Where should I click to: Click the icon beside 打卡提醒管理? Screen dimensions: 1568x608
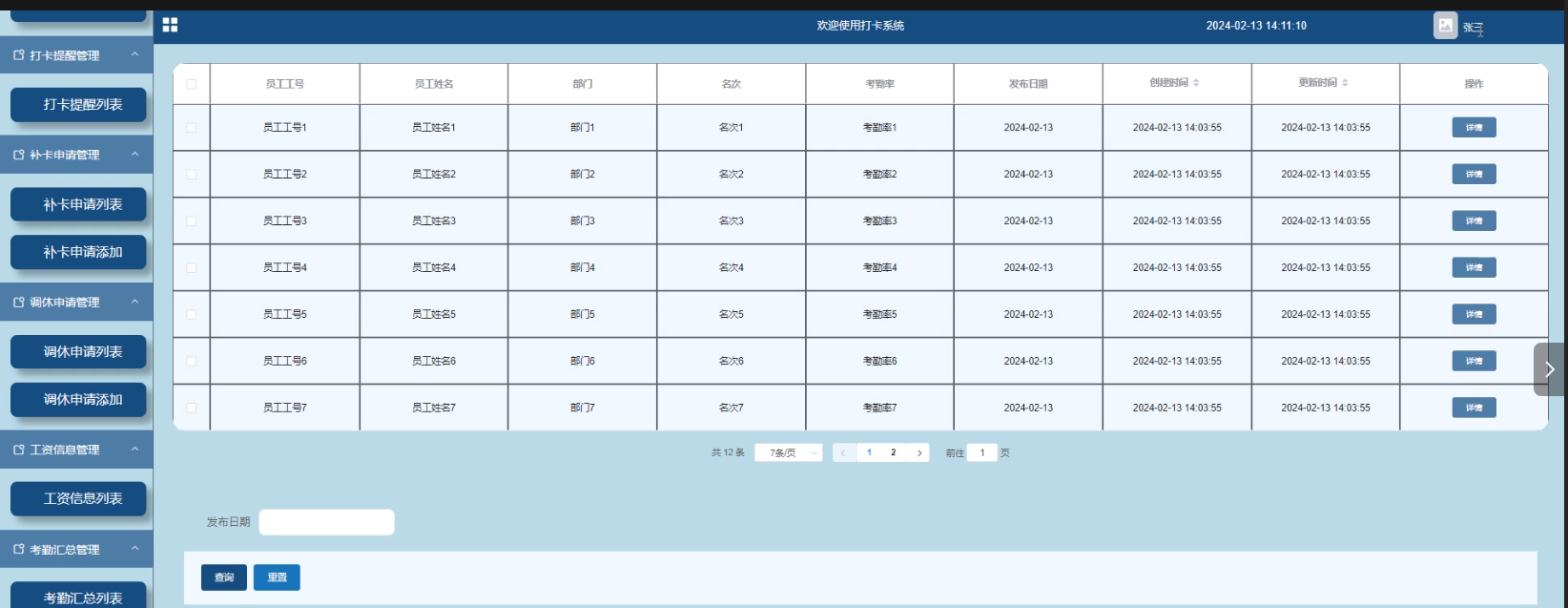click(x=18, y=55)
